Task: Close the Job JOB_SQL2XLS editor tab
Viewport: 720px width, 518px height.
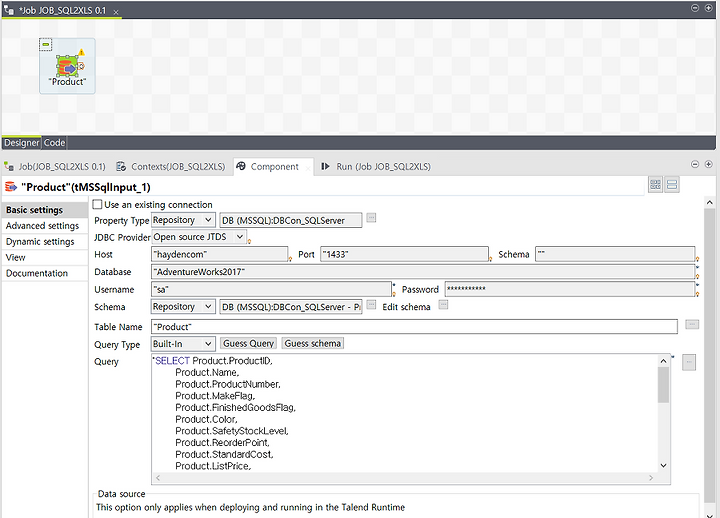Action: [x=116, y=11]
